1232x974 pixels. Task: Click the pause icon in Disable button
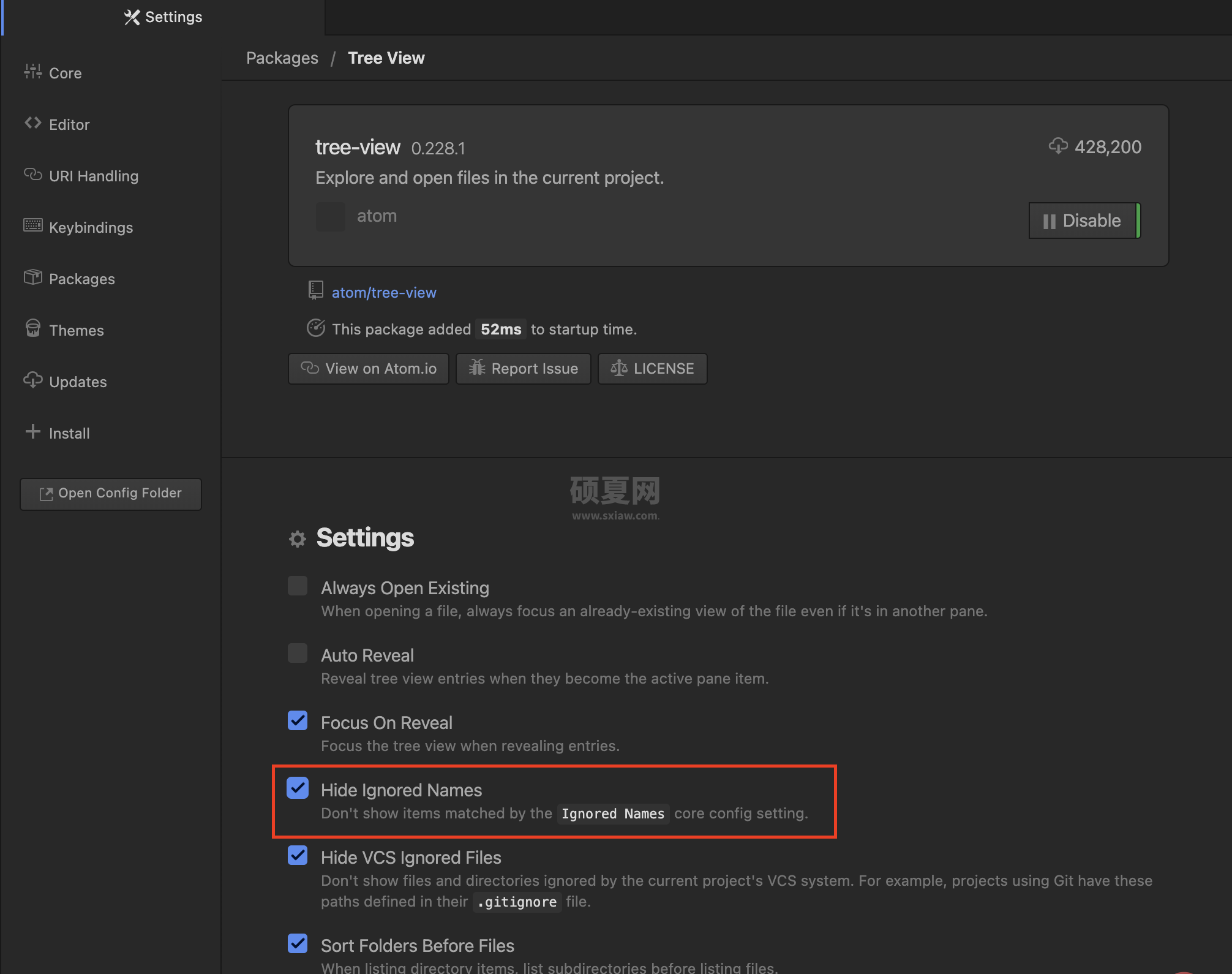pyautogui.click(x=1049, y=221)
